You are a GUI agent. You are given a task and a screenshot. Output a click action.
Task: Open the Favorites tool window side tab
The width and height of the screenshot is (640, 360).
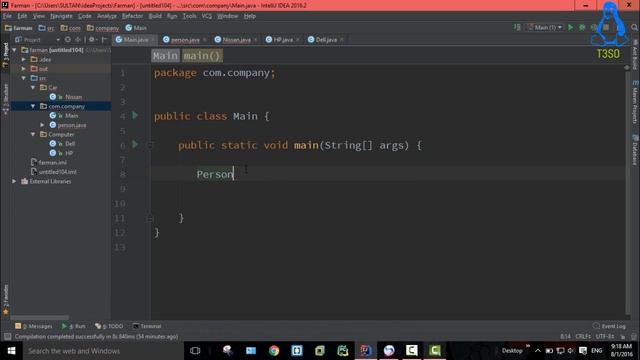[5, 300]
